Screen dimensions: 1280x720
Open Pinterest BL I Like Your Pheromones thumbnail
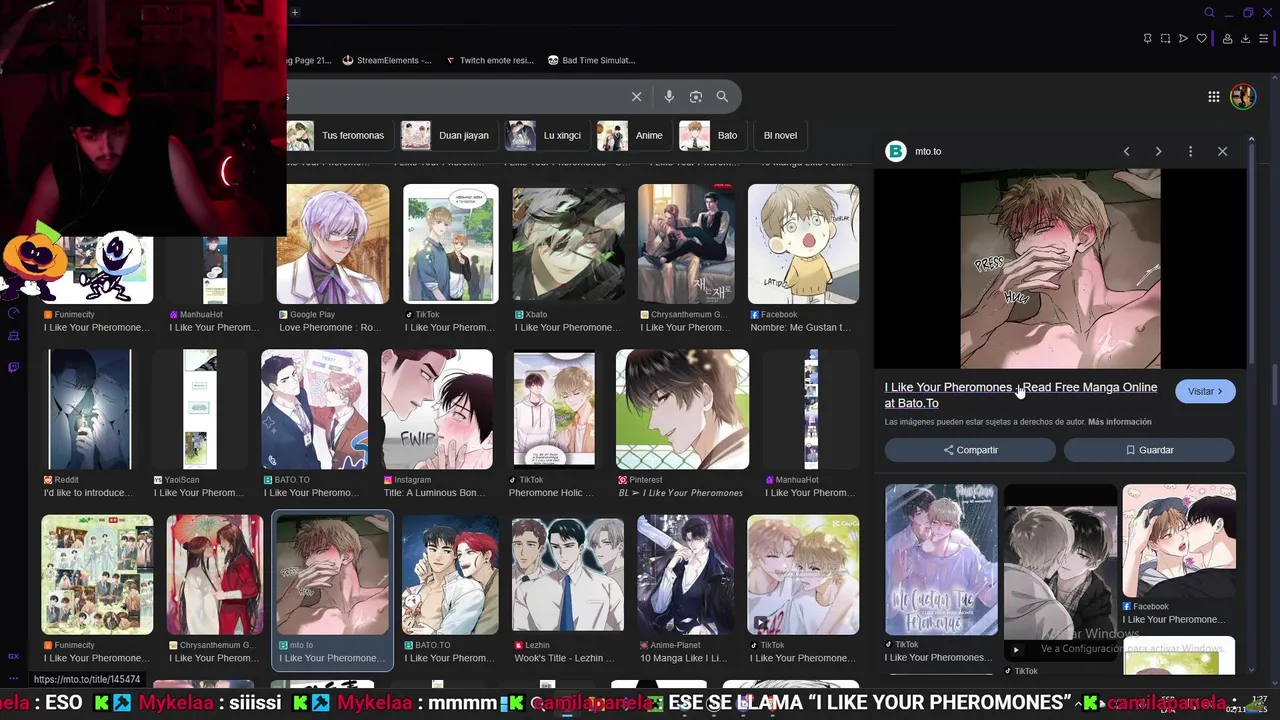682,409
